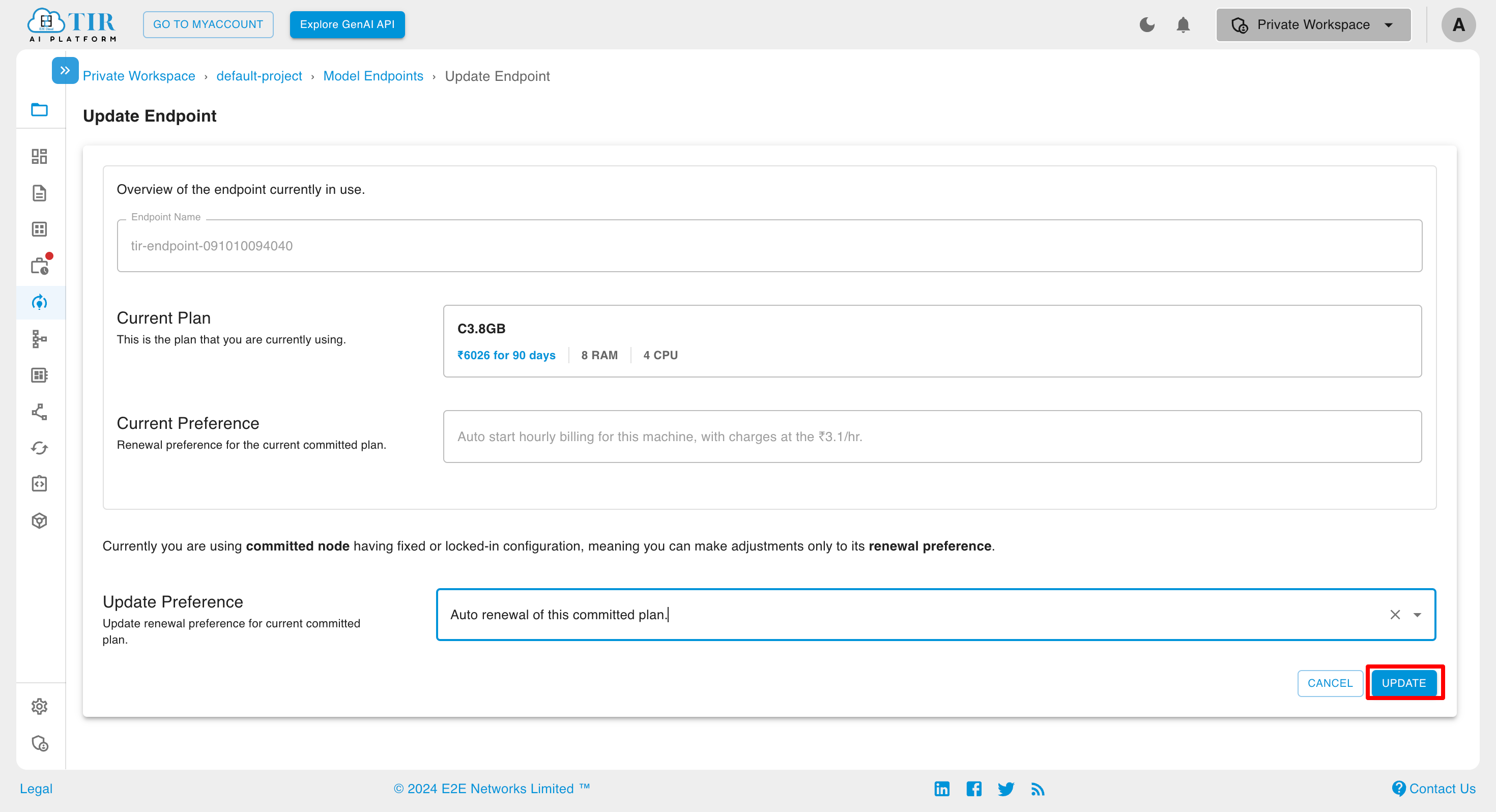Click GO TO MYACCOUNT button

click(208, 24)
